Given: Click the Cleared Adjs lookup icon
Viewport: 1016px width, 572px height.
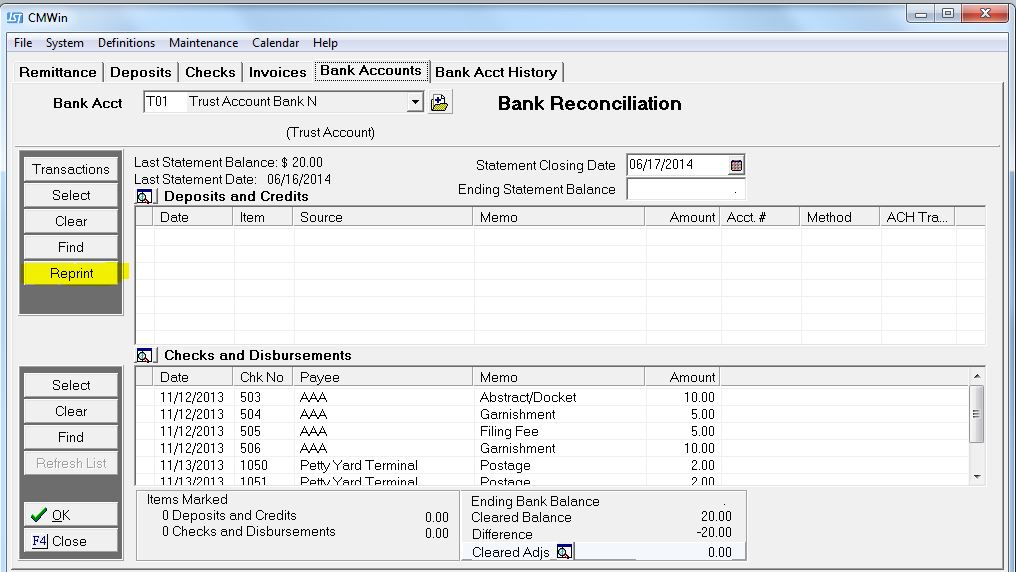Looking at the screenshot, I should [x=564, y=552].
